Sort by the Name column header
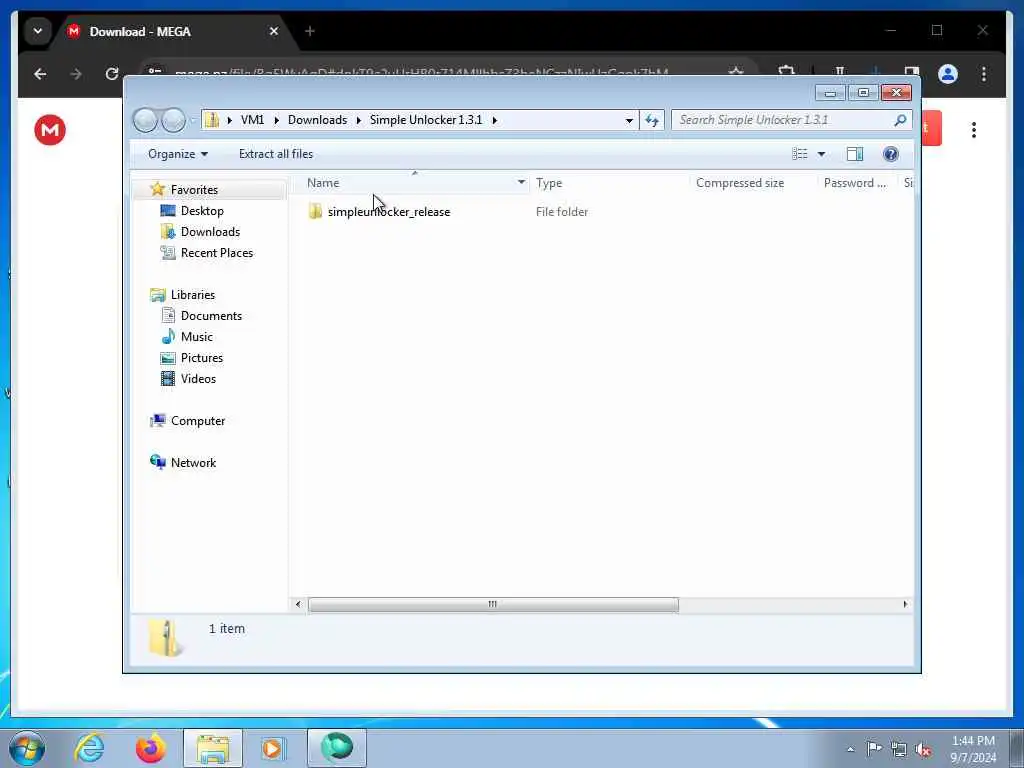 [323, 183]
